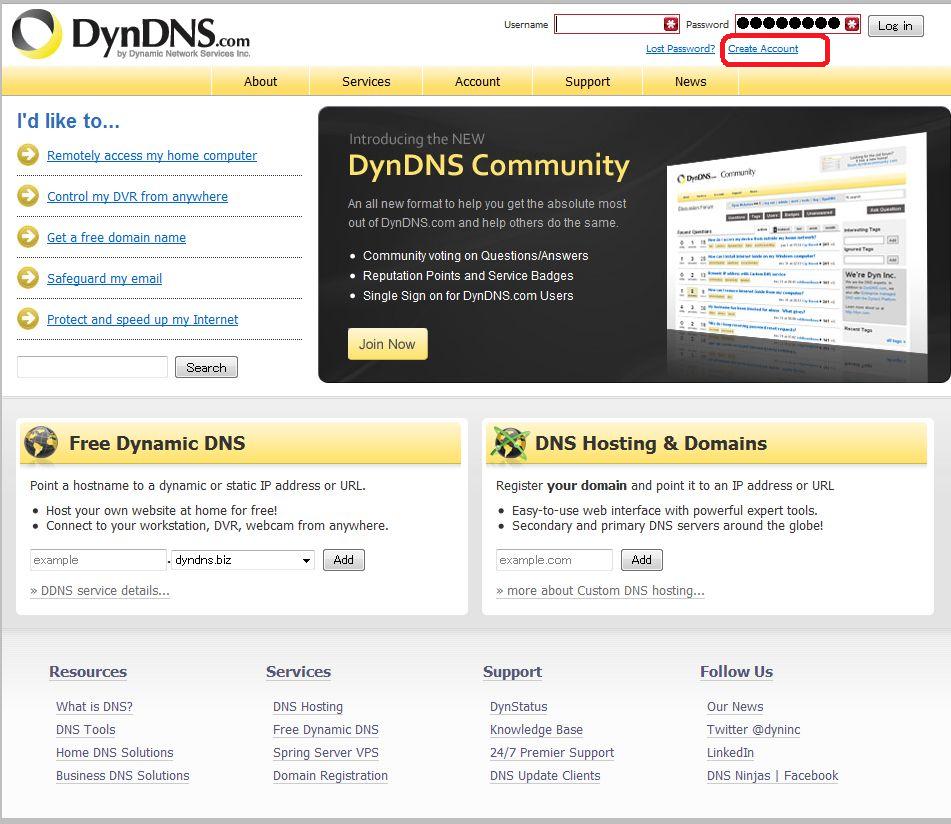
Task: Click the search text box
Action: click(92, 367)
